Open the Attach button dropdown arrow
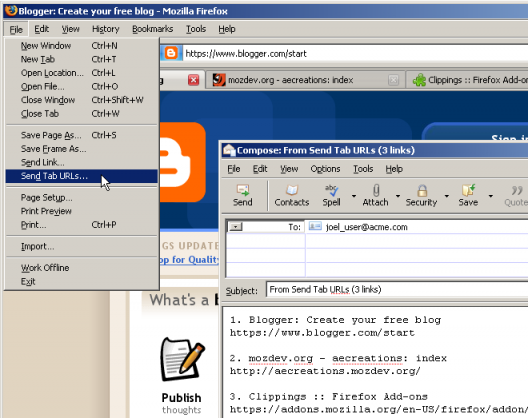528x418 pixels. [x=398, y=196]
